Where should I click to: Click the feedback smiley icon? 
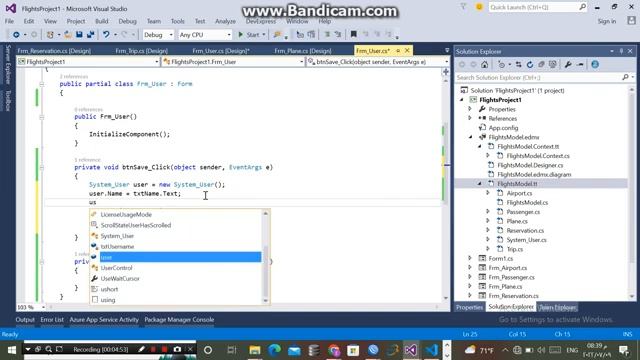point(479,7)
